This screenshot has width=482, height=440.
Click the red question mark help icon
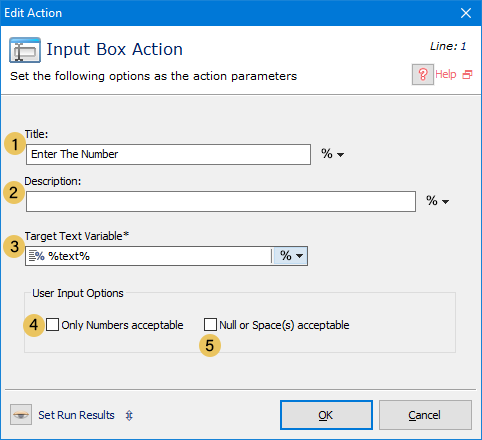pos(423,74)
